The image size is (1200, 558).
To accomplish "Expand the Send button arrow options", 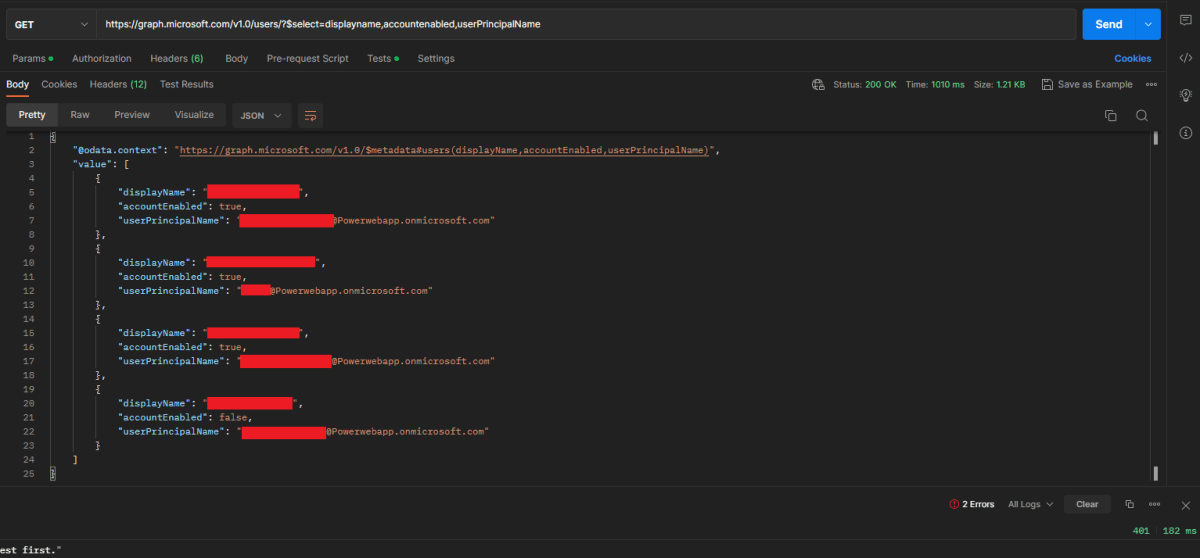I will point(1148,24).
